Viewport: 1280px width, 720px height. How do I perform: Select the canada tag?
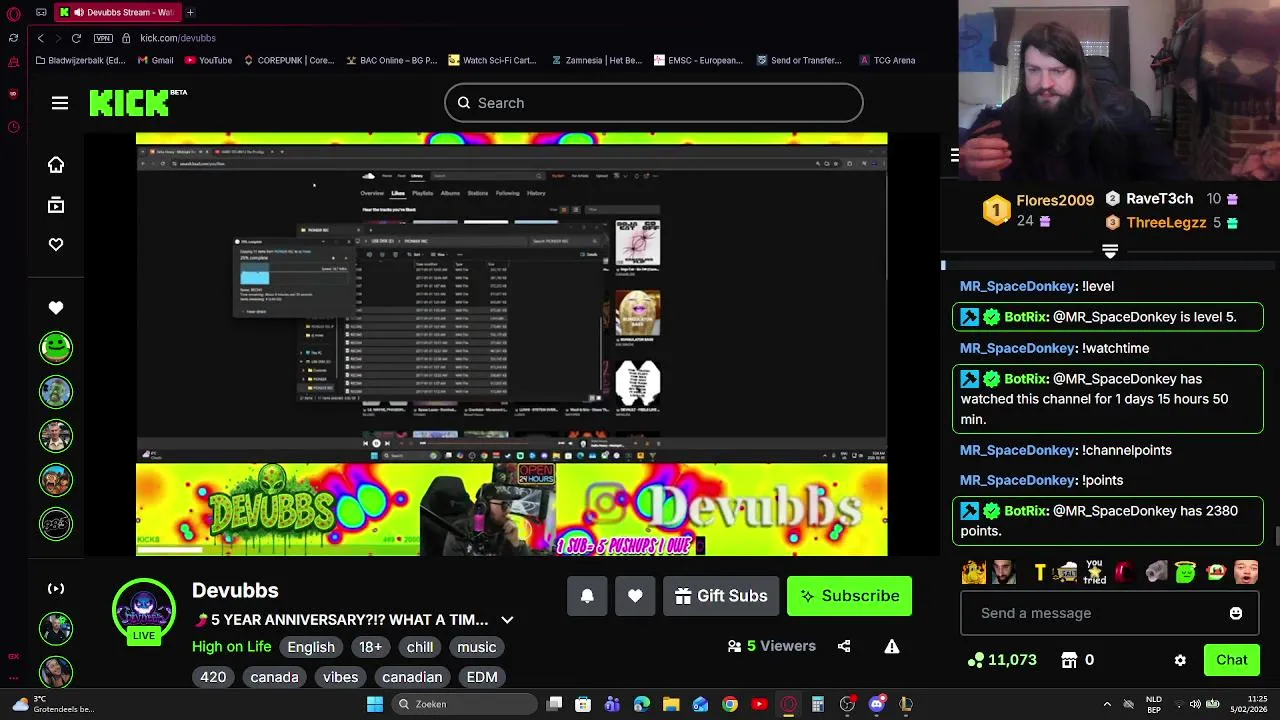pos(274,677)
